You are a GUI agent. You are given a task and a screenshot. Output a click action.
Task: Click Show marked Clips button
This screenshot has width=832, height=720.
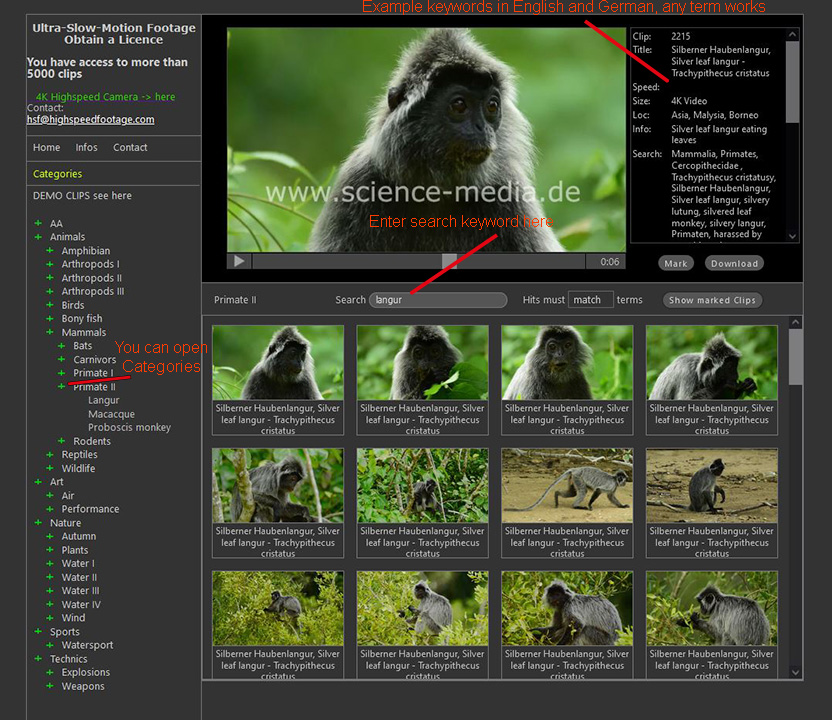712,300
